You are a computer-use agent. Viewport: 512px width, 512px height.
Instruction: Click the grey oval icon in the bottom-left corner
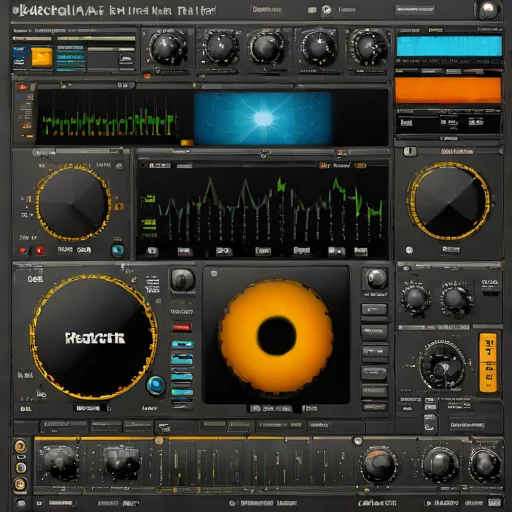(x=21, y=503)
